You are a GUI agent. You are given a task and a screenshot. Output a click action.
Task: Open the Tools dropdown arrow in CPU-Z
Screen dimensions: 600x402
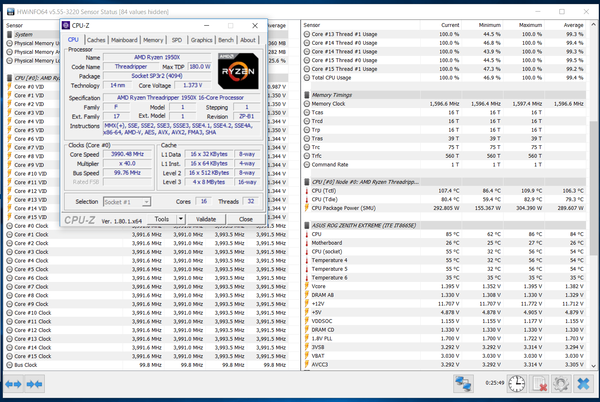pyautogui.click(x=181, y=219)
